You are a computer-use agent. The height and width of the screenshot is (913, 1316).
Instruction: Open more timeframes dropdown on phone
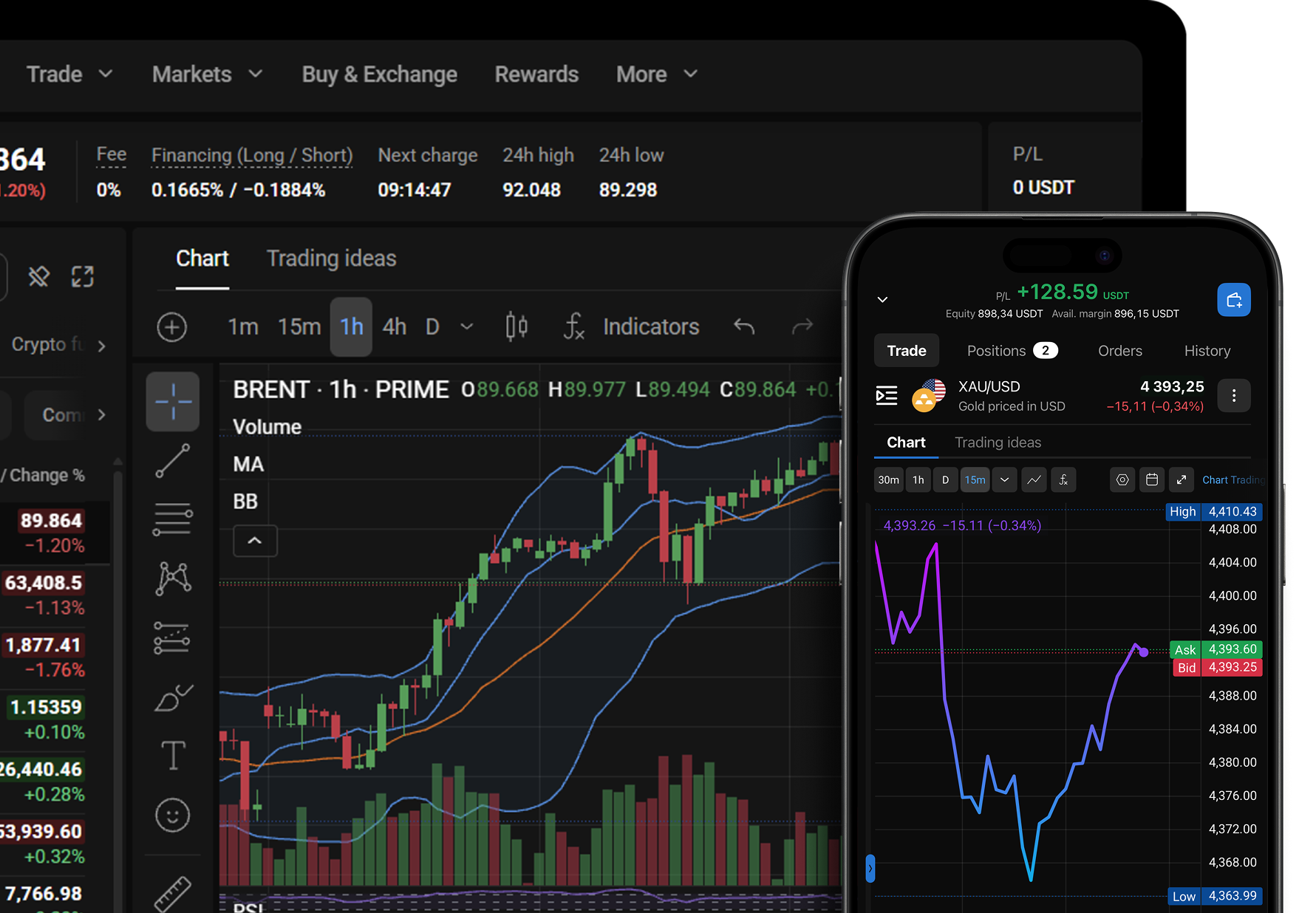(x=1004, y=480)
